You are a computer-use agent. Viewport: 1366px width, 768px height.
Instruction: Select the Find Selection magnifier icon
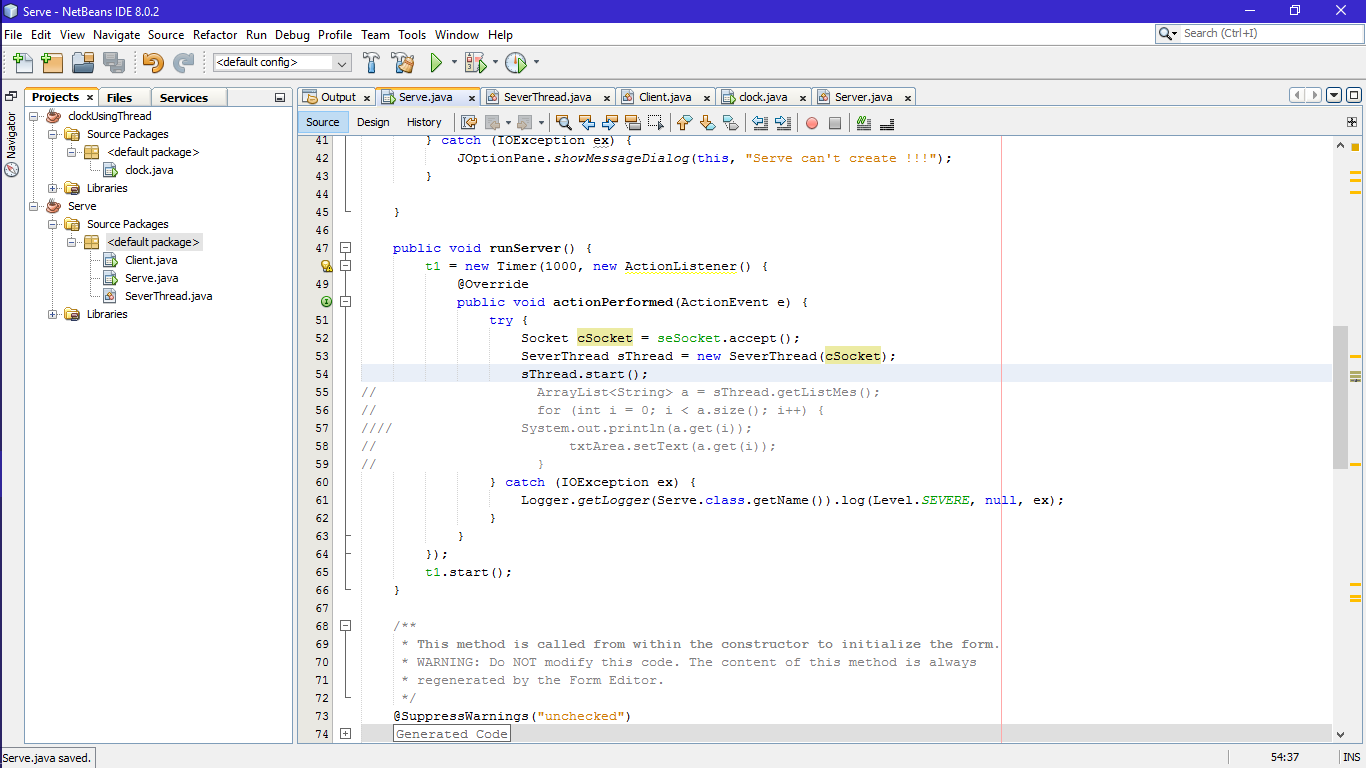(564, 122)
